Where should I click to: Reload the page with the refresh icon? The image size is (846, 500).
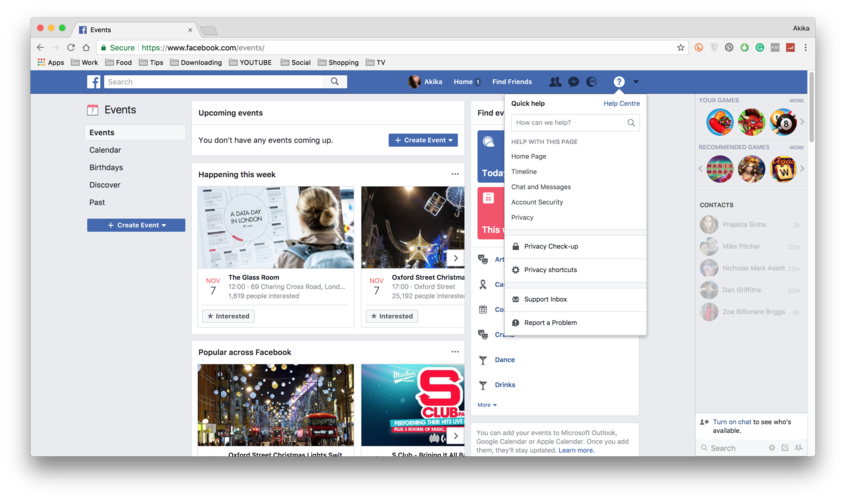tap(71, 47)
